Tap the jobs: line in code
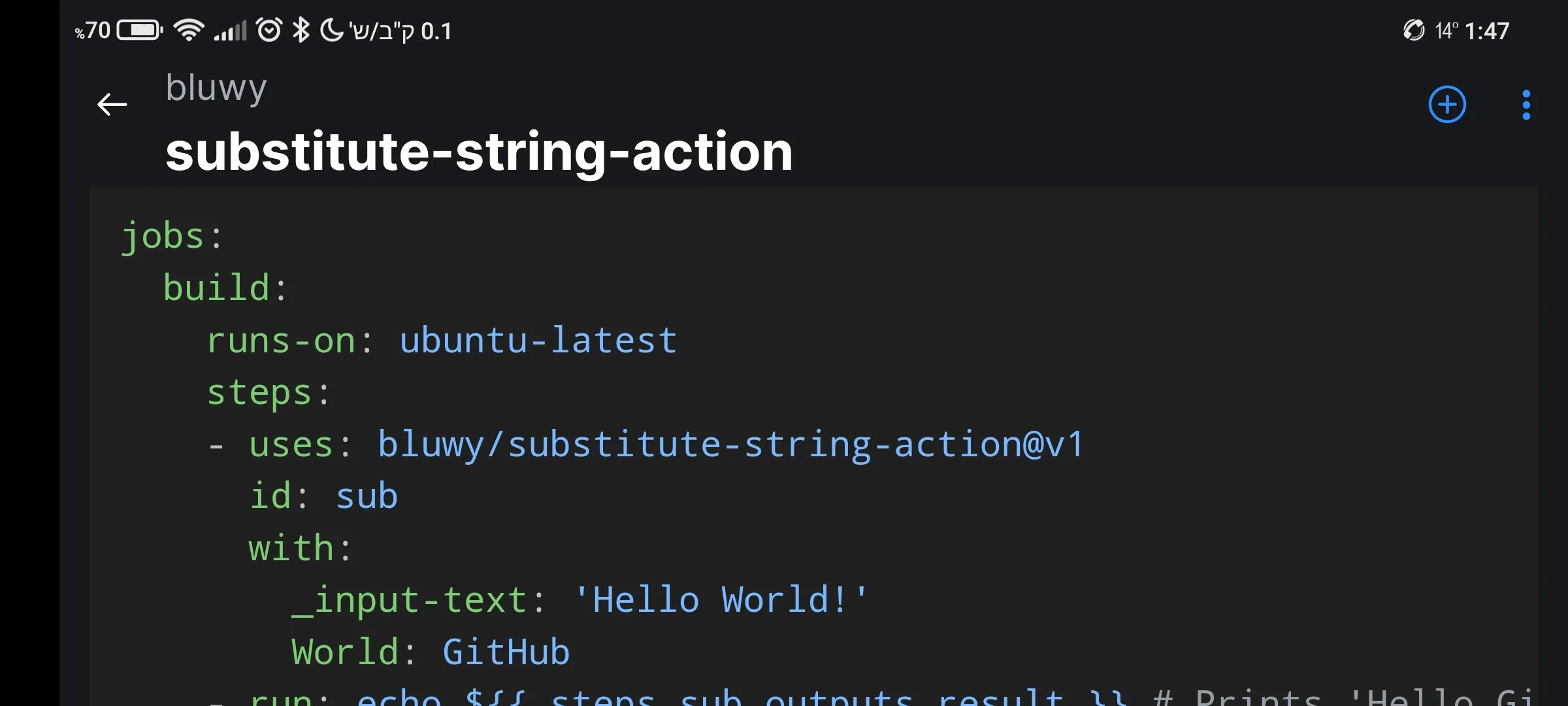This screenshot has height=706, width=1568. (x=172, y=236)
